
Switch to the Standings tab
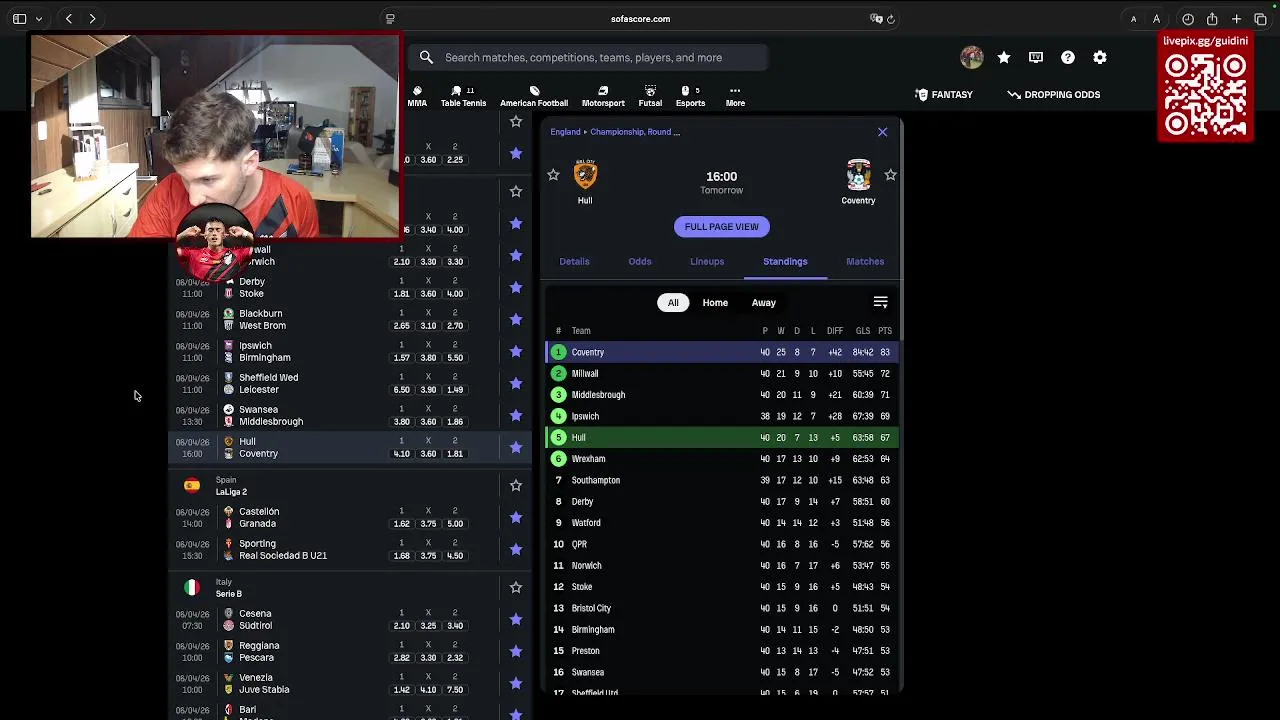click(785, 261)
